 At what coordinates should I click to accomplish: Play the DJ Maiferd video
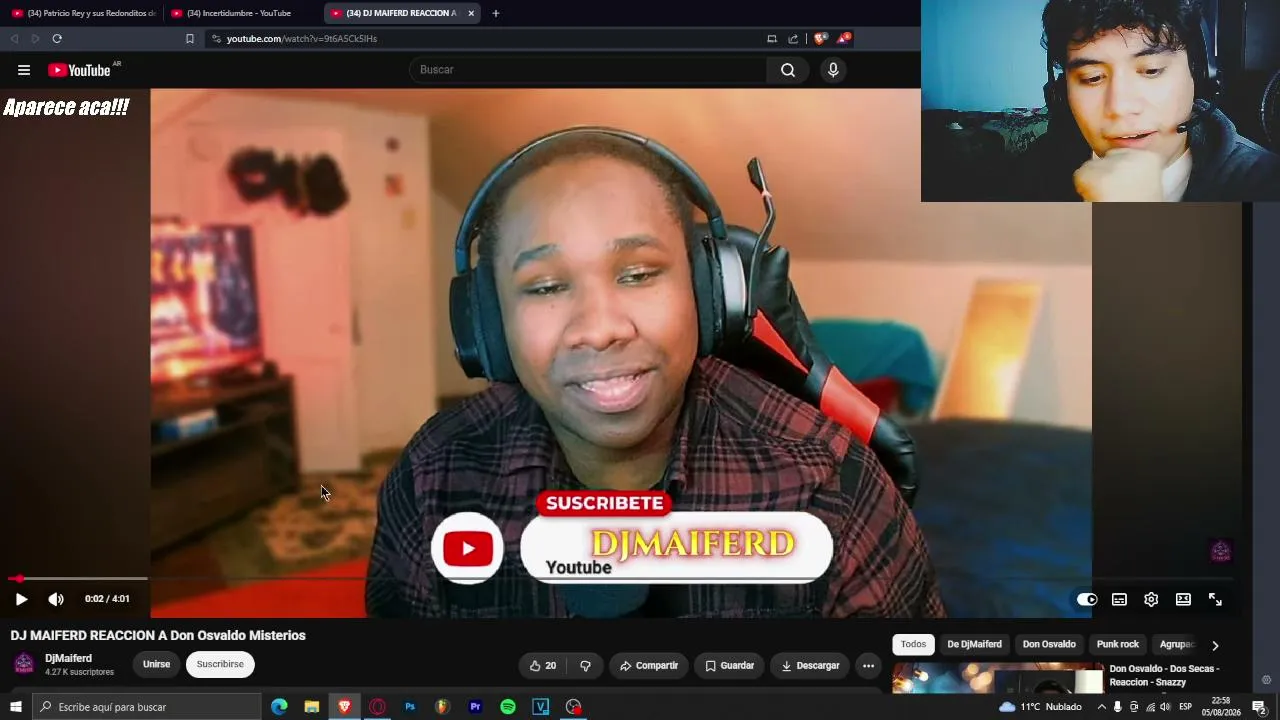pyautogui.click(x=21, y=599)
